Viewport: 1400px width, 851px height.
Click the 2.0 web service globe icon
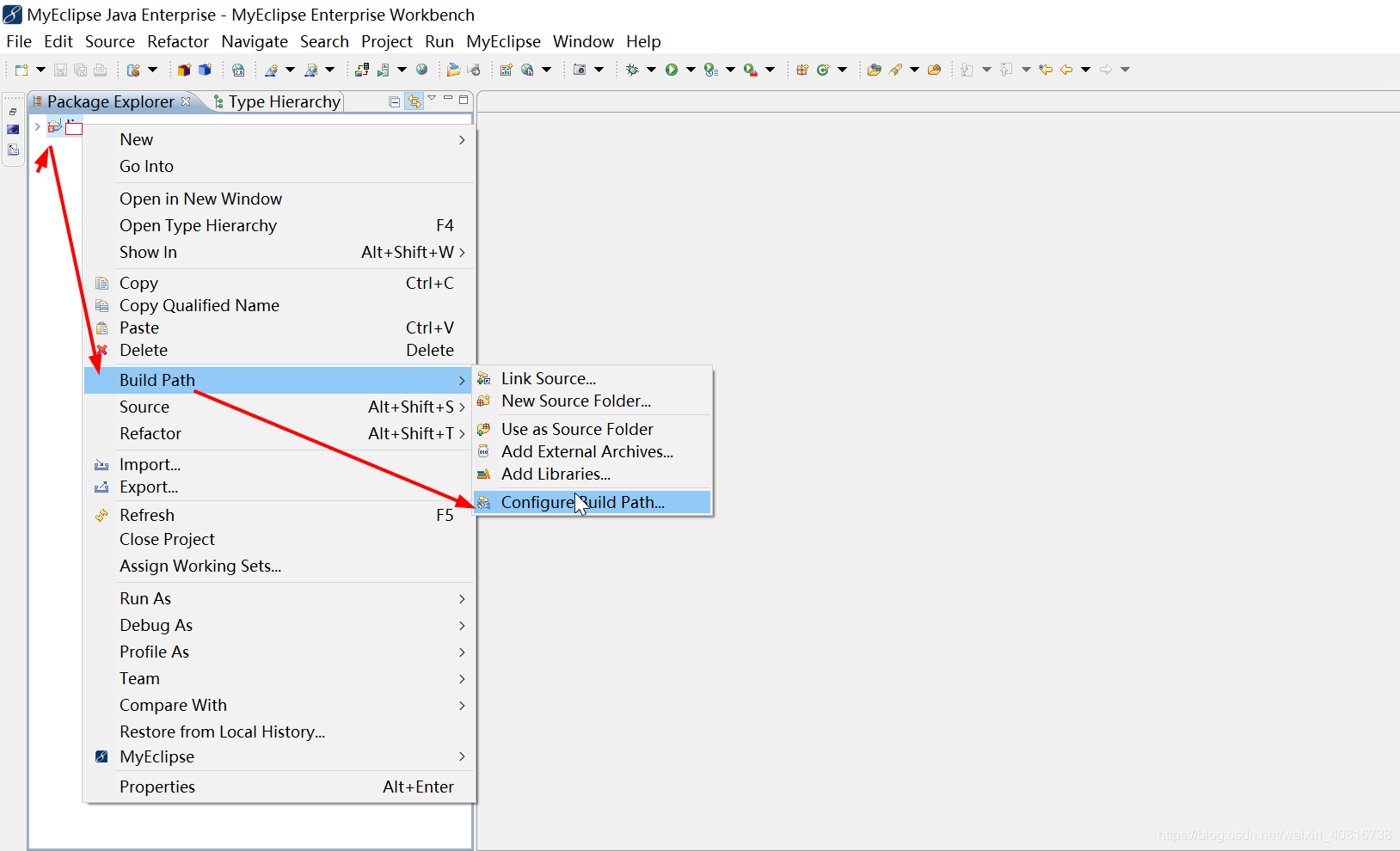[238, 70]
